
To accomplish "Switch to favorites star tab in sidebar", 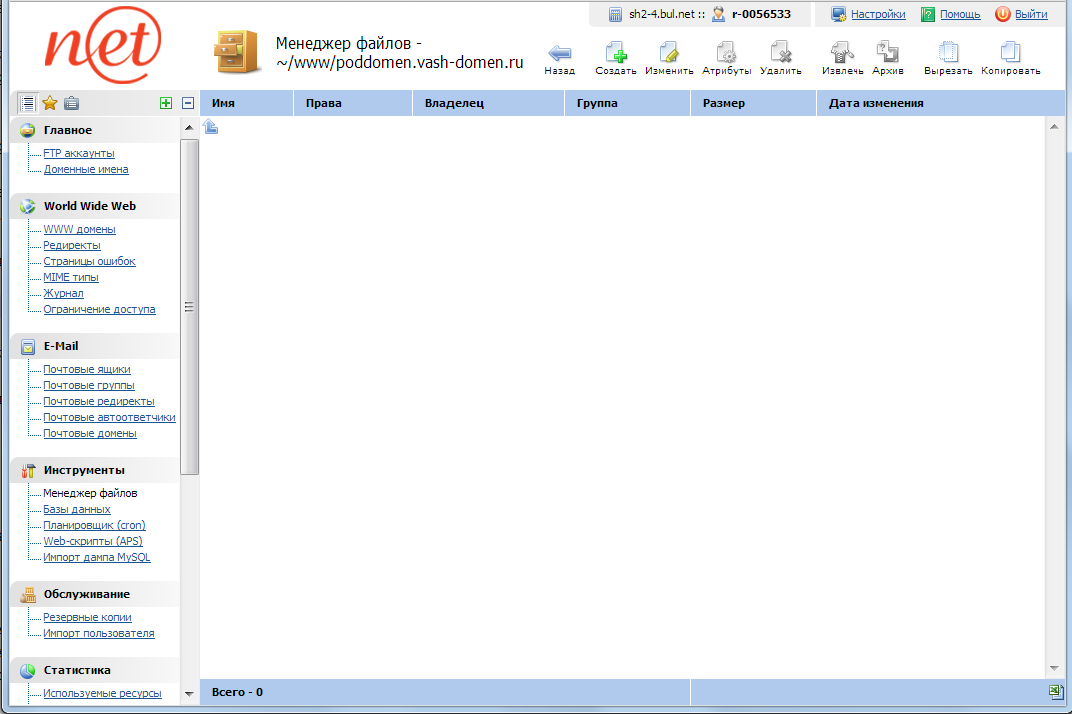I will click(49, 103).
